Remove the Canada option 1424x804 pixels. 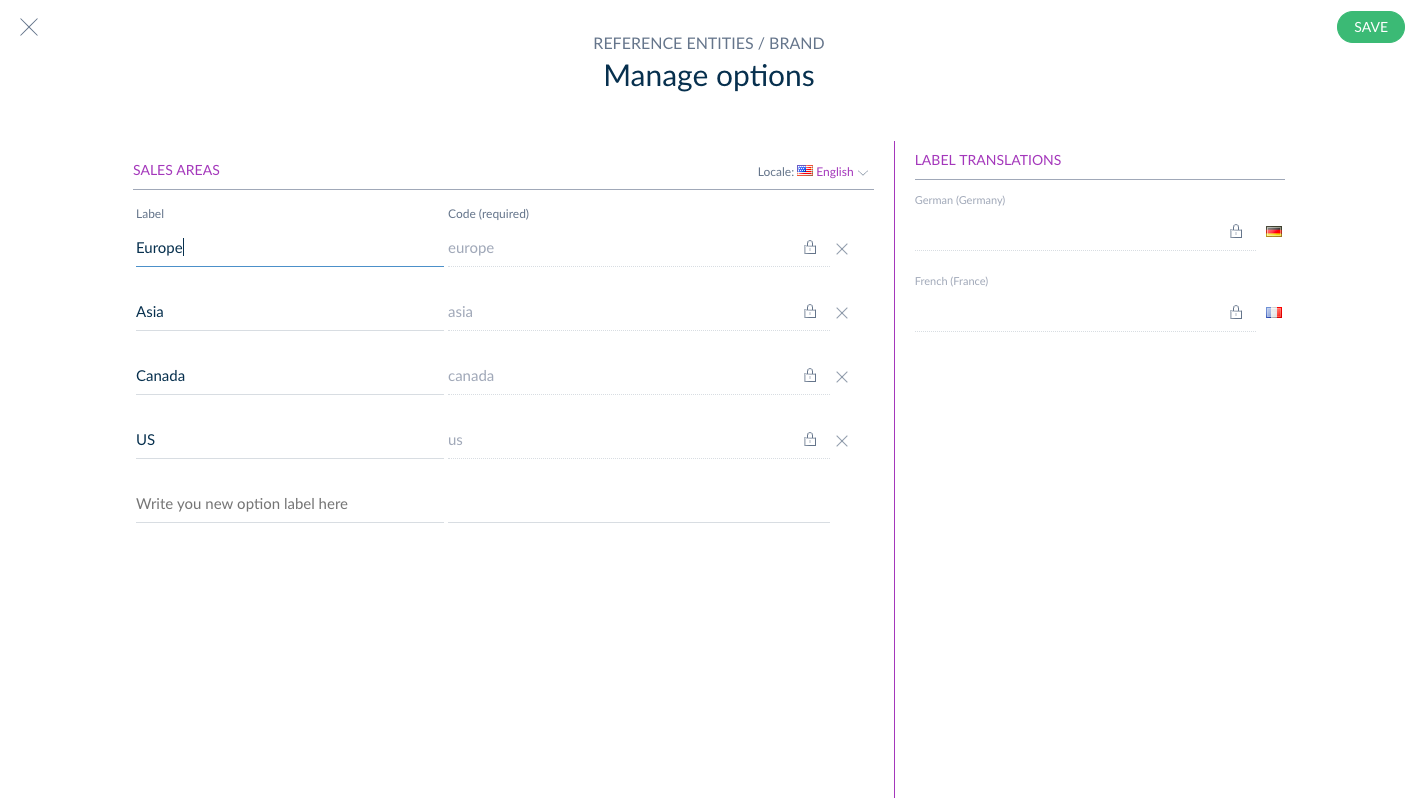pyautogui.click(x=841, y=376)
